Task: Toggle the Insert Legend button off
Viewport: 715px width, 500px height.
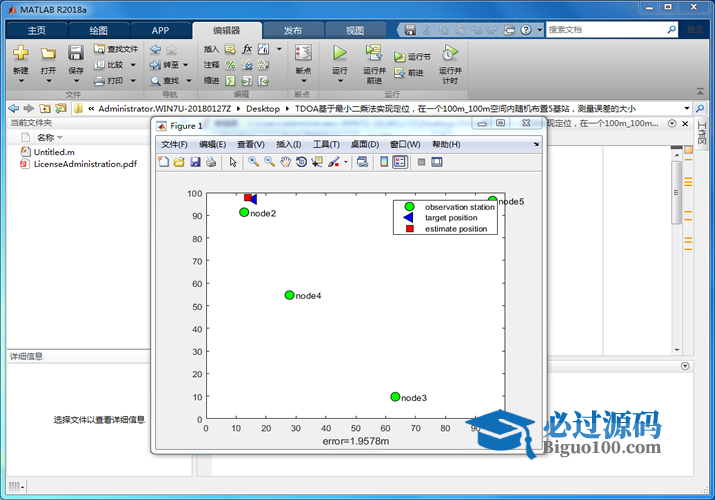Action: [400, 162]
